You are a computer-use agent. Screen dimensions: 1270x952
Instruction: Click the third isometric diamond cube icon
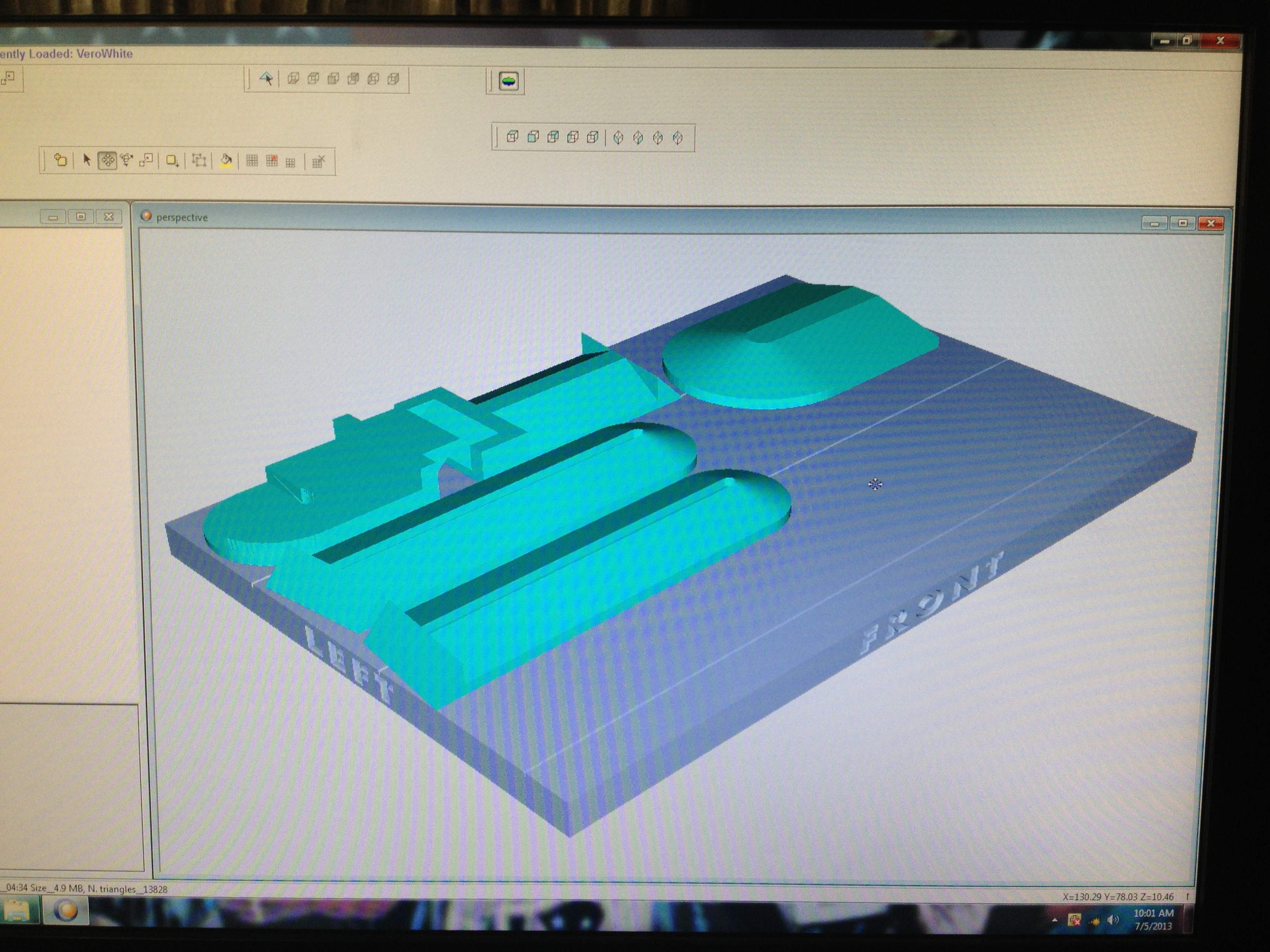tap(659, 138)
